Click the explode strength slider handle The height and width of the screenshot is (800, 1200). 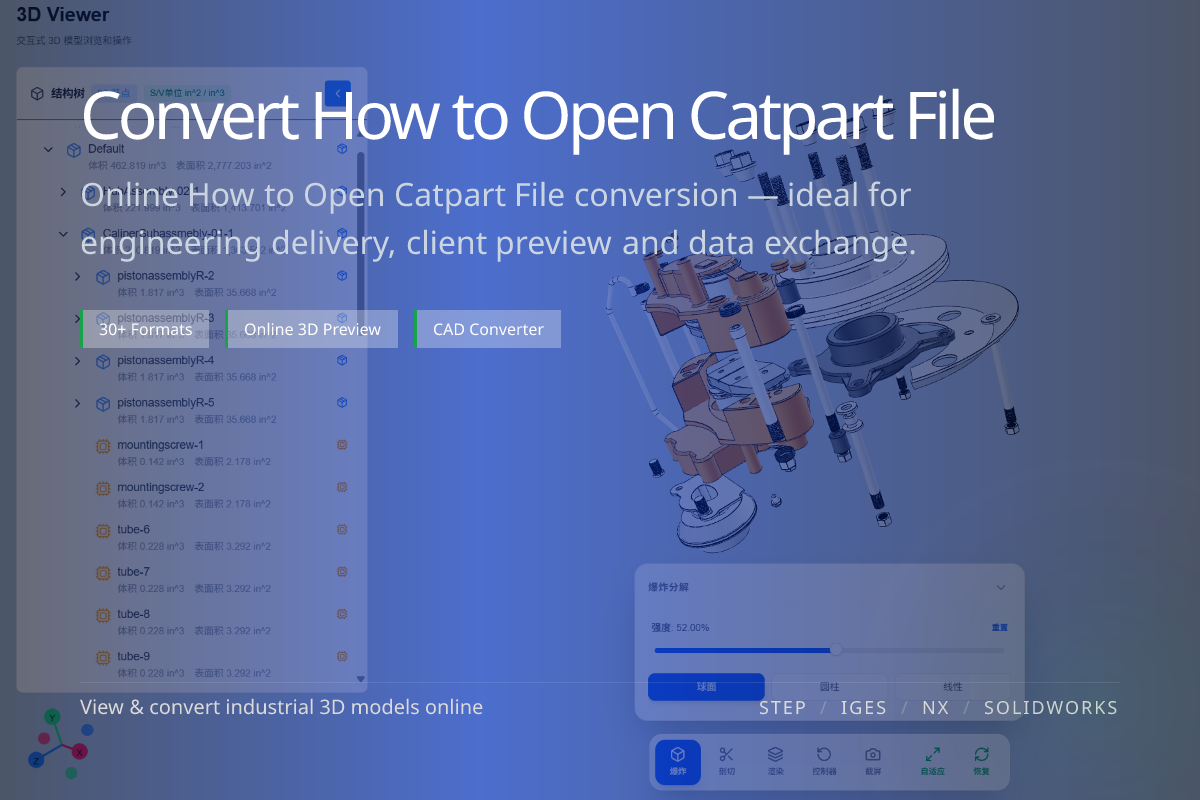pos(836,650)
